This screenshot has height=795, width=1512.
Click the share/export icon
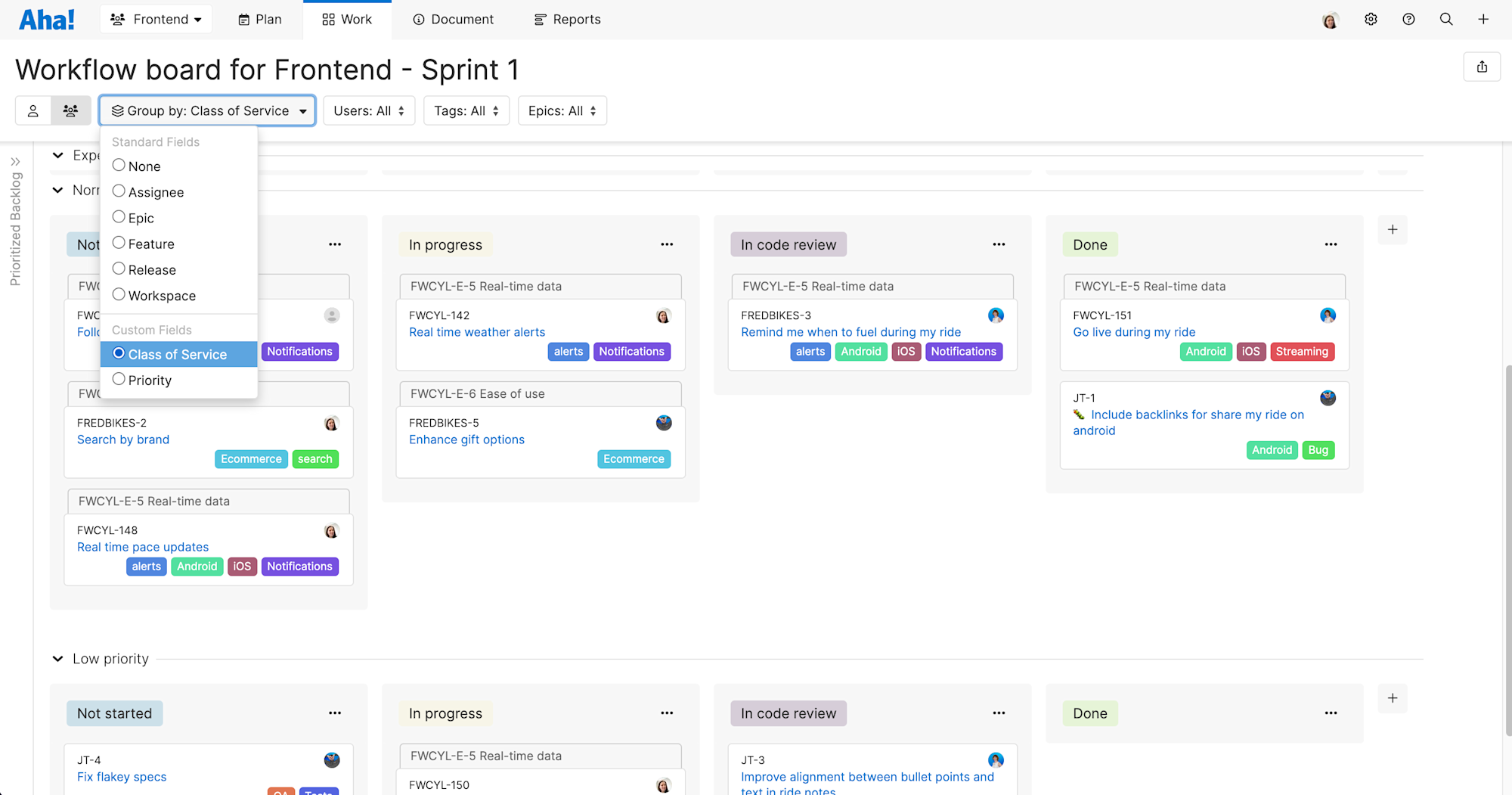(x=1482, y=67)
